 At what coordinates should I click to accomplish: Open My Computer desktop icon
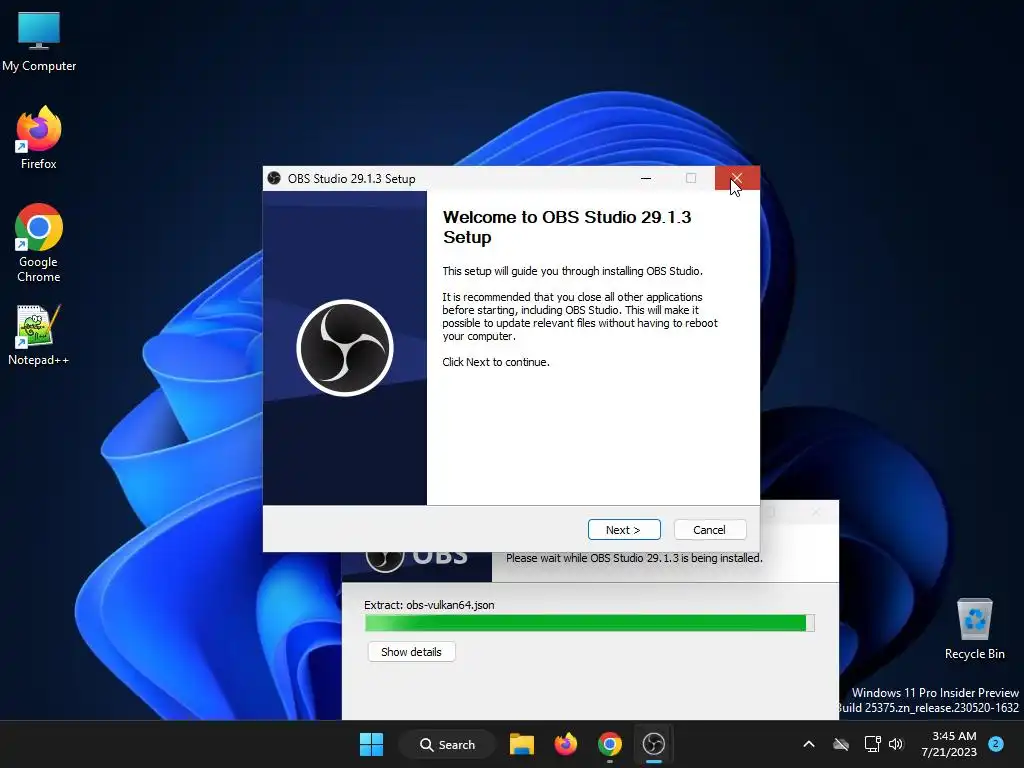point(39,42)
